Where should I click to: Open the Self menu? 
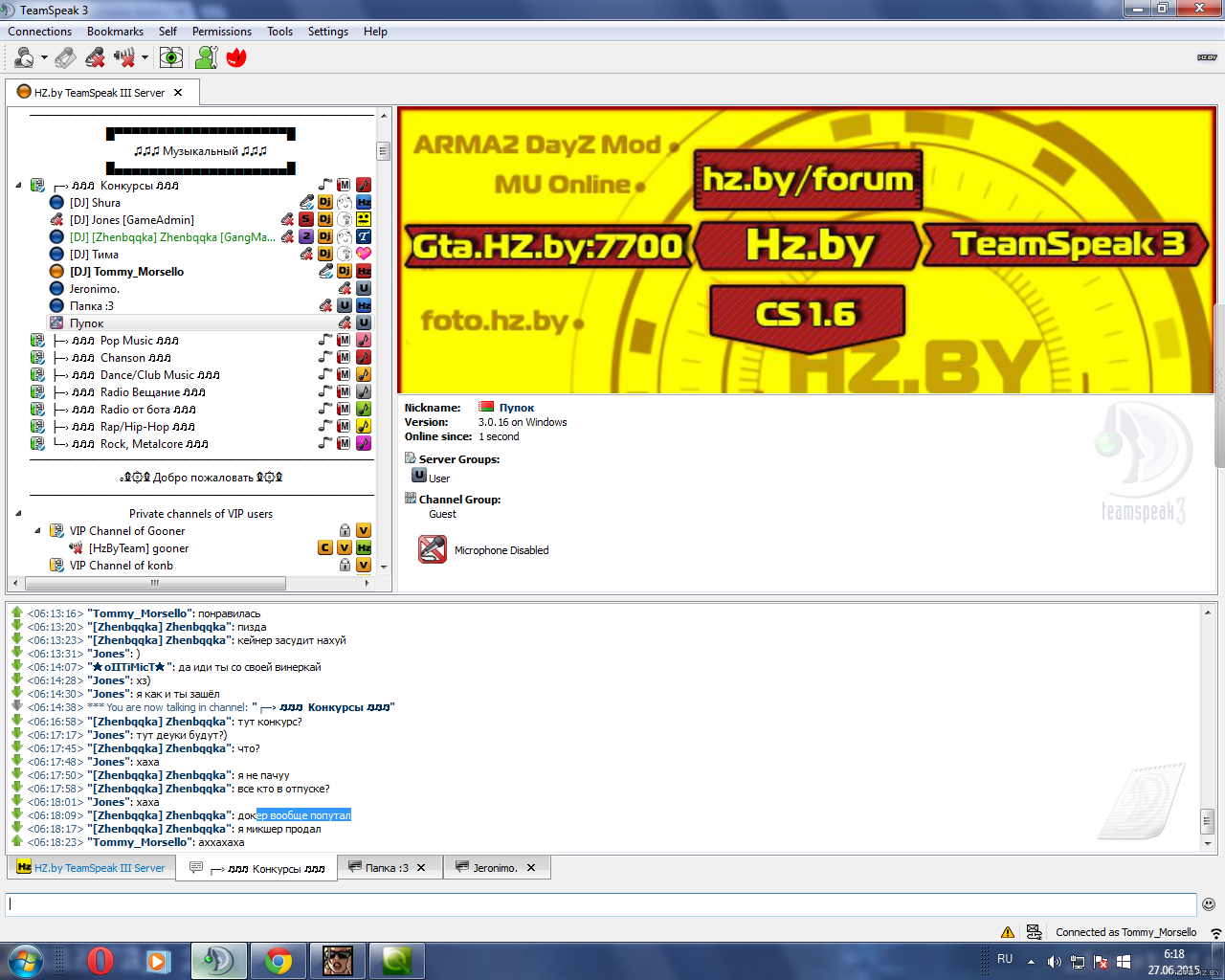[167, 32]
